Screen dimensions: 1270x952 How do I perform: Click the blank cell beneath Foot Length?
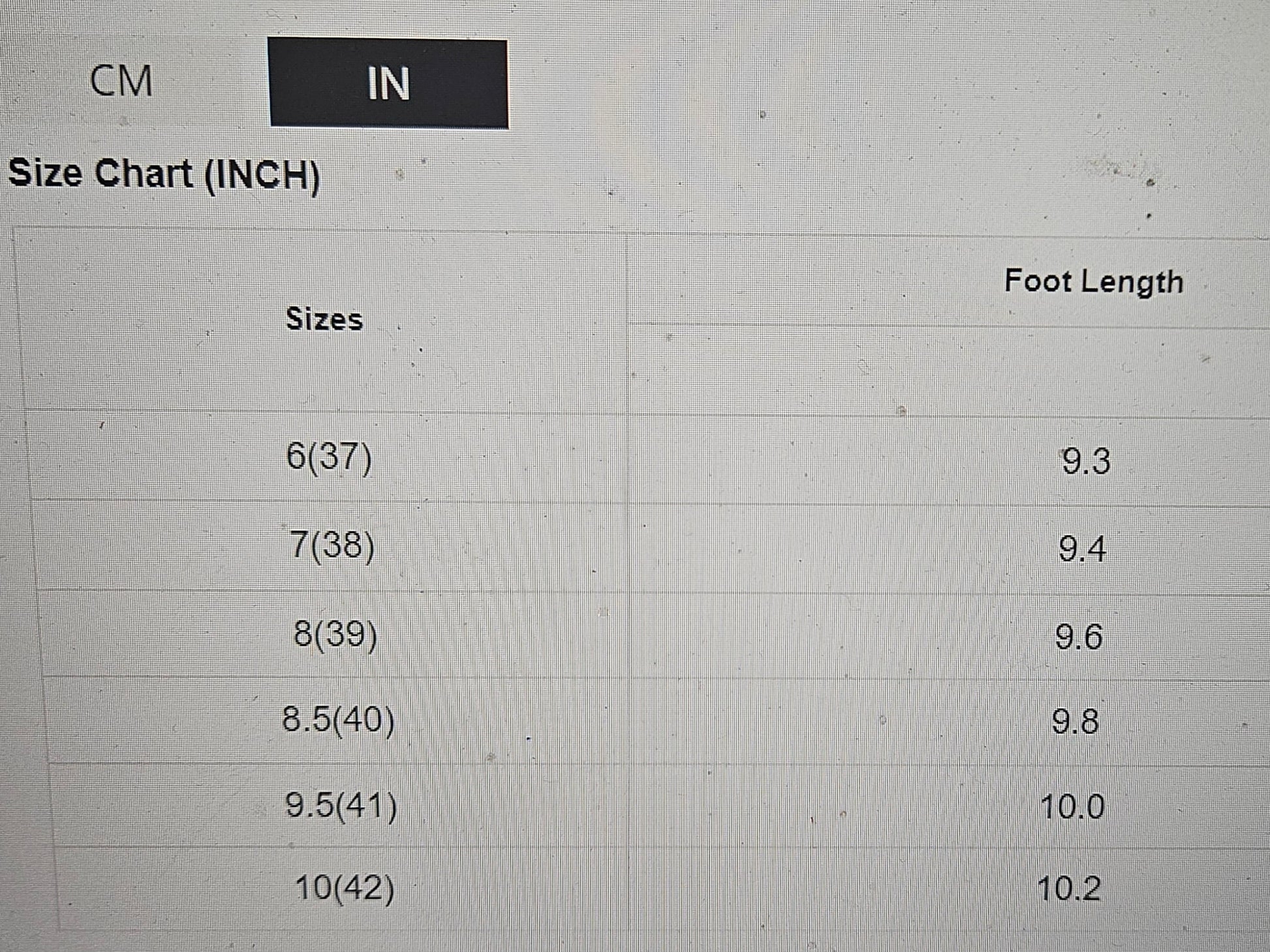tap(946, 371)
